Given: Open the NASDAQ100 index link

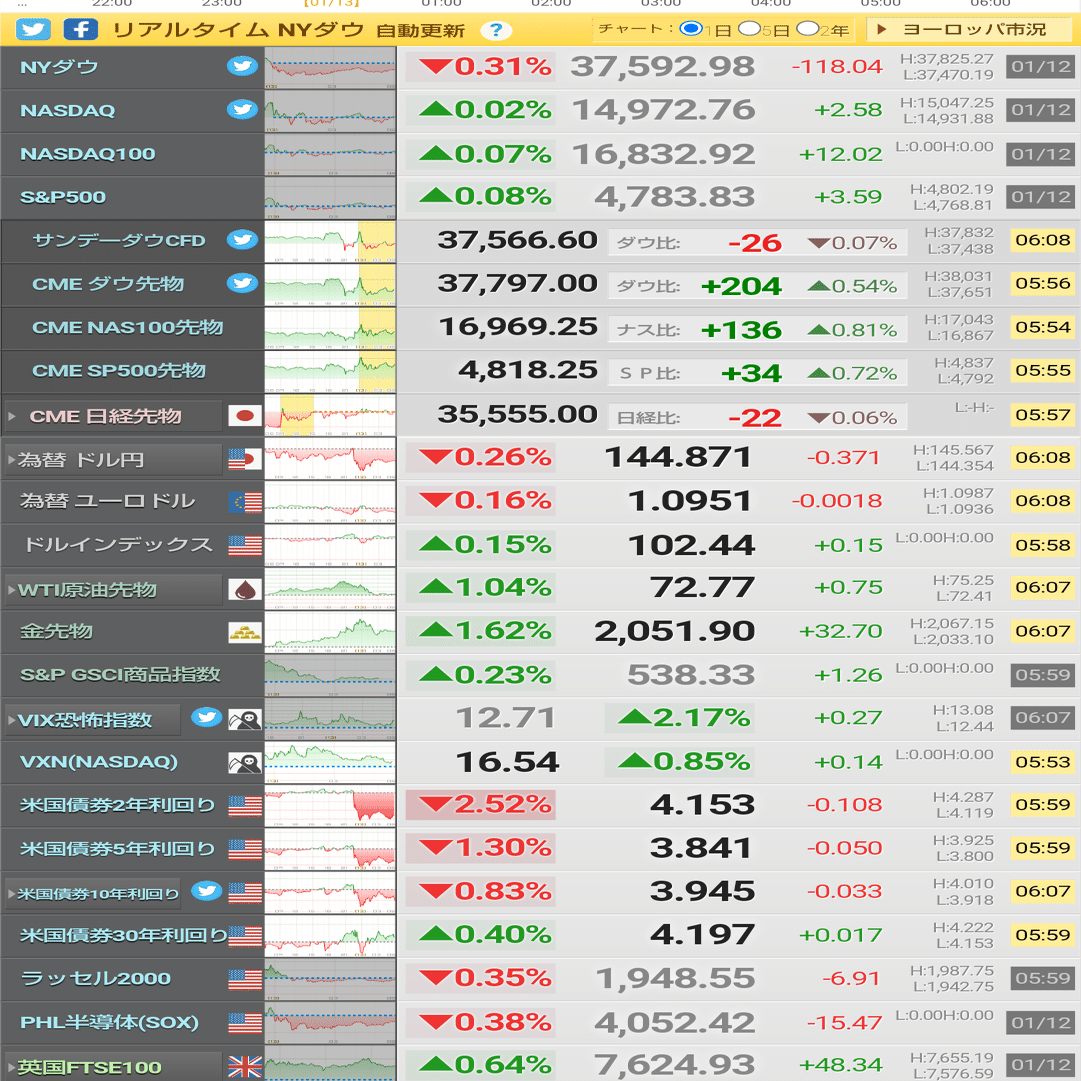Looking at the screenshot, I should 88,154.
